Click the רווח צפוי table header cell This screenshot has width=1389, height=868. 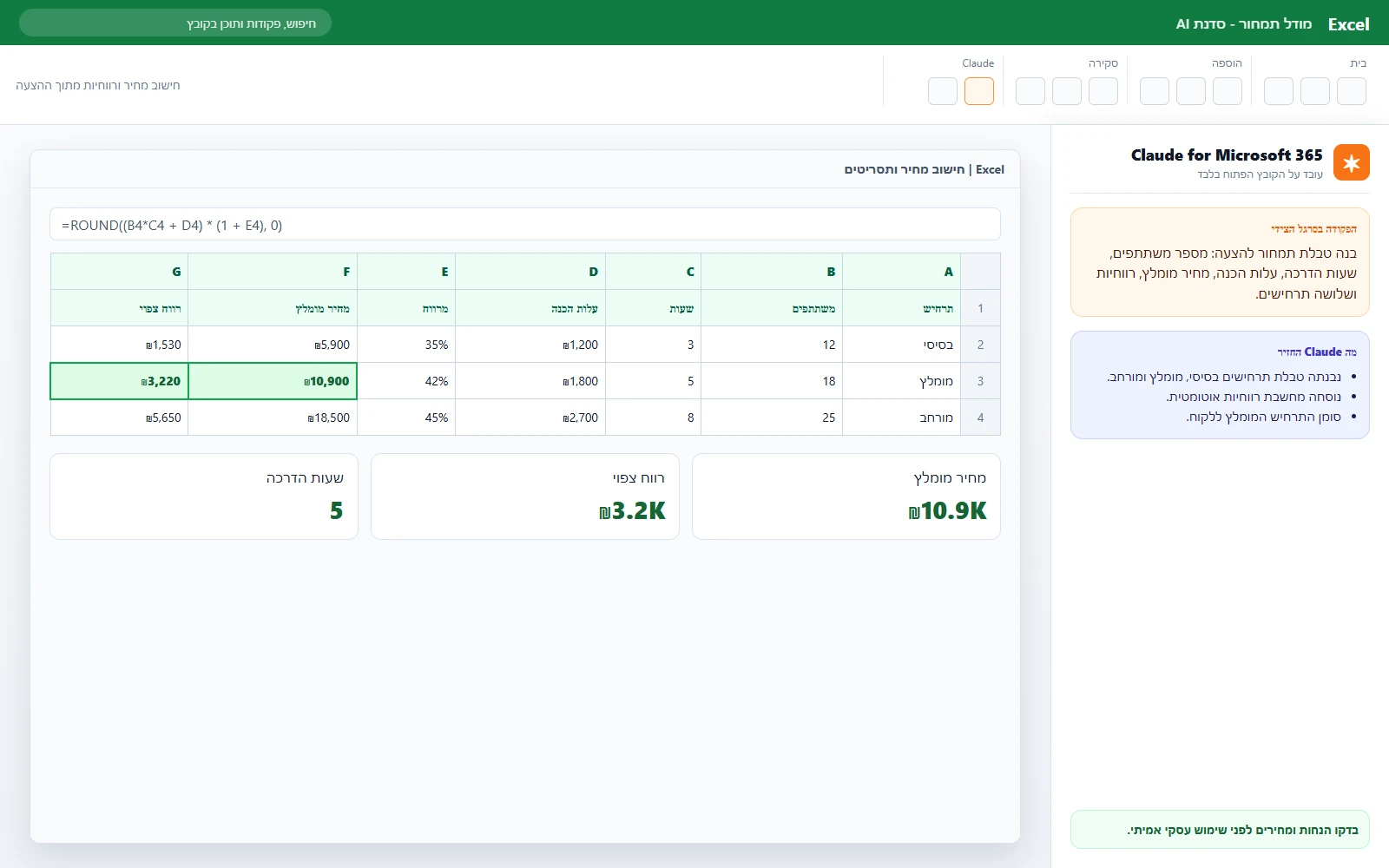pos(120,308)
